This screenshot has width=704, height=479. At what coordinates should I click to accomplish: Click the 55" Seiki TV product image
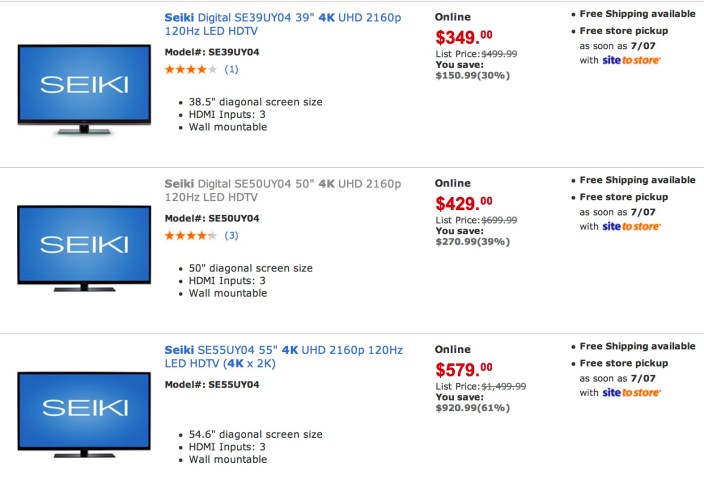point(85,410)
